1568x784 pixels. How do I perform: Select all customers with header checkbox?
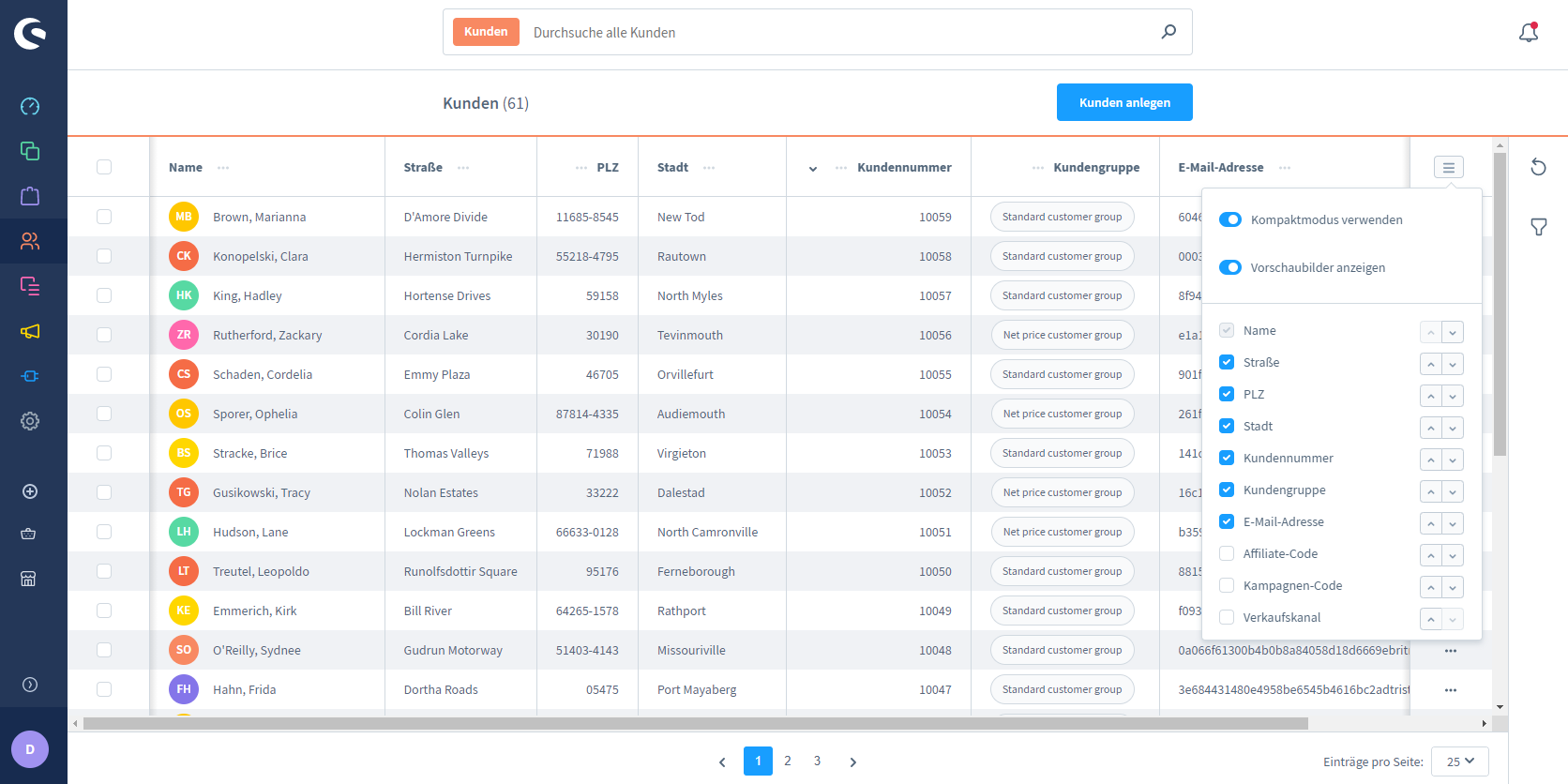click(x=104, y=167)
